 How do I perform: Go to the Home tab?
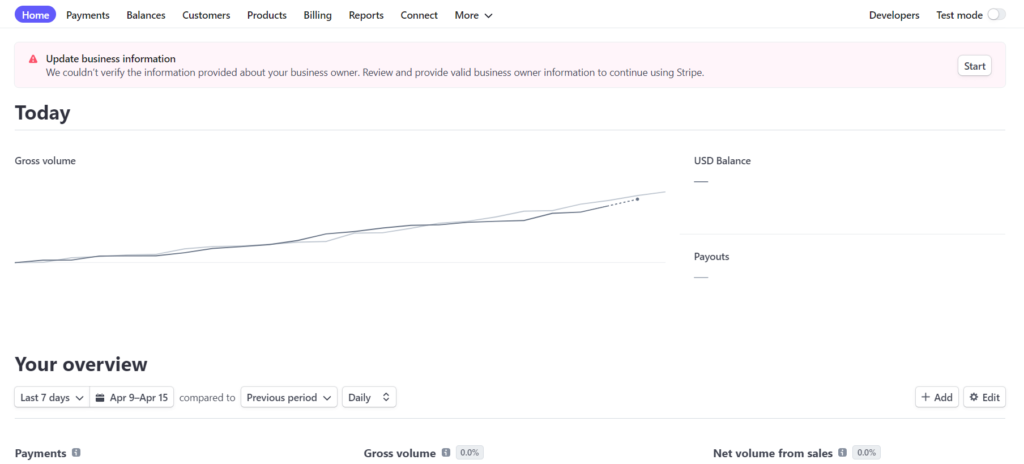pos(35,15)
